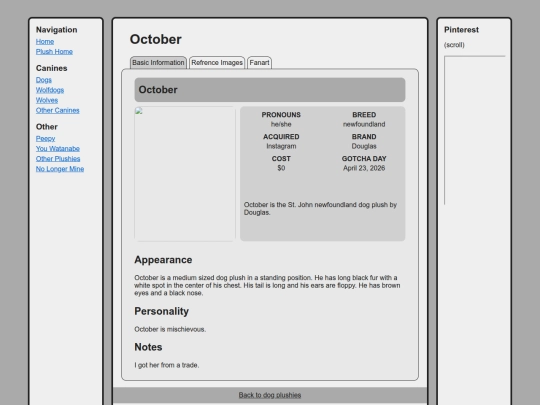Click the he/she pronouns value
This screenshot has width=540, height=405.
point(281,124)
